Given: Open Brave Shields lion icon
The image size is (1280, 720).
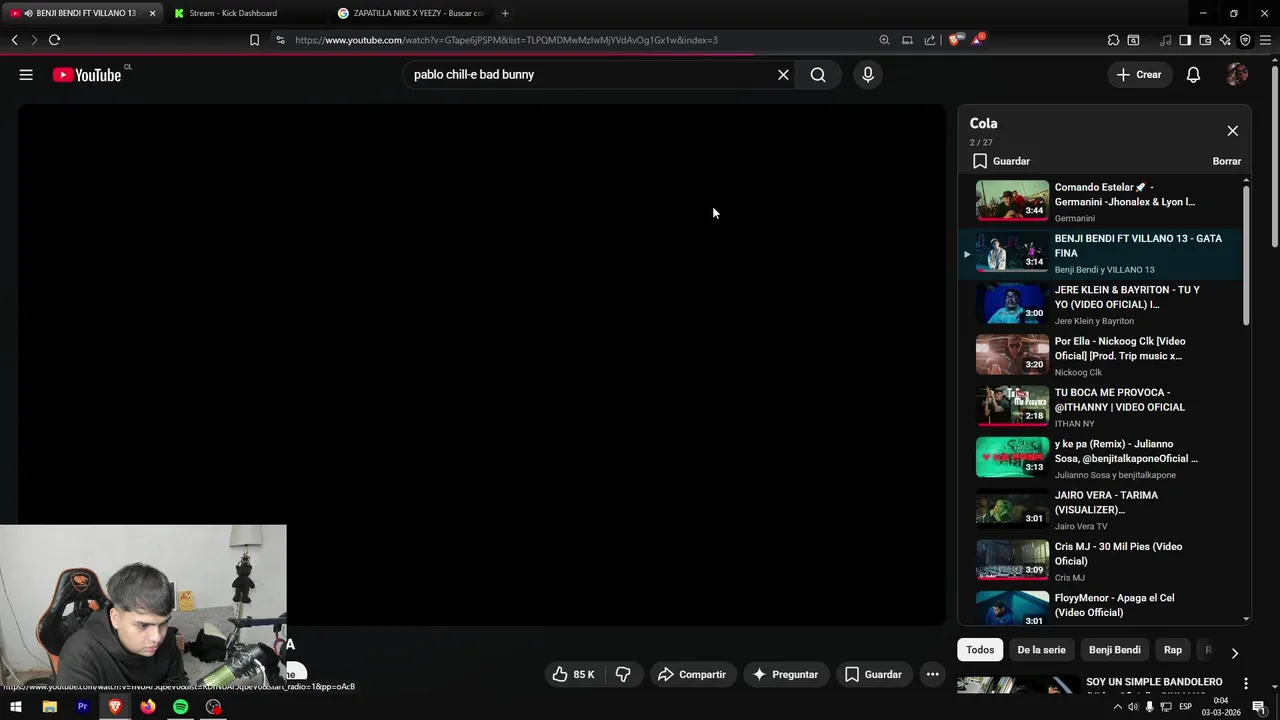Looking at the screenshot, I should tap(955, 40).
